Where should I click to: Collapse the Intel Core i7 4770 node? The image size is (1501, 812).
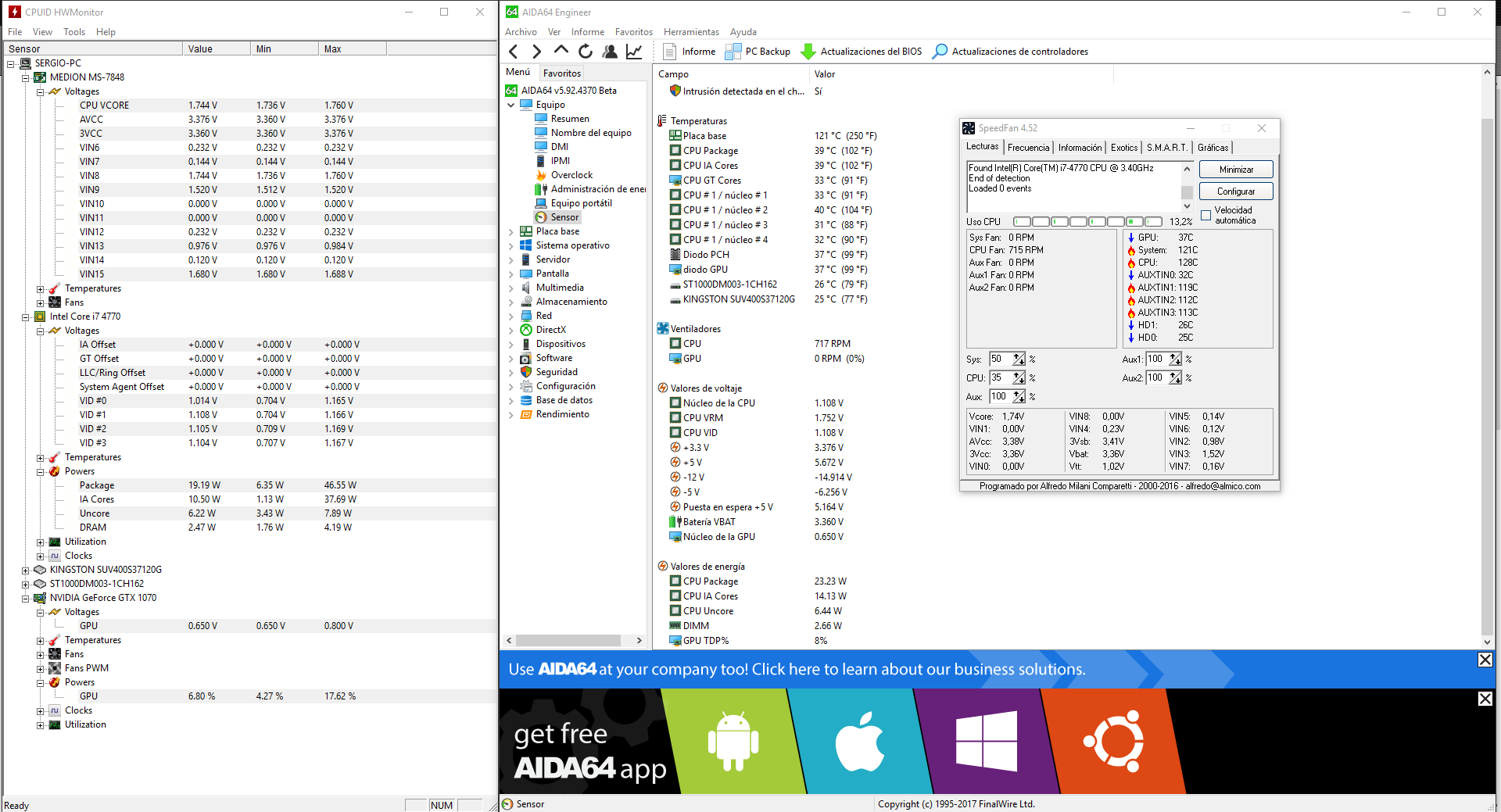point(25,317)
